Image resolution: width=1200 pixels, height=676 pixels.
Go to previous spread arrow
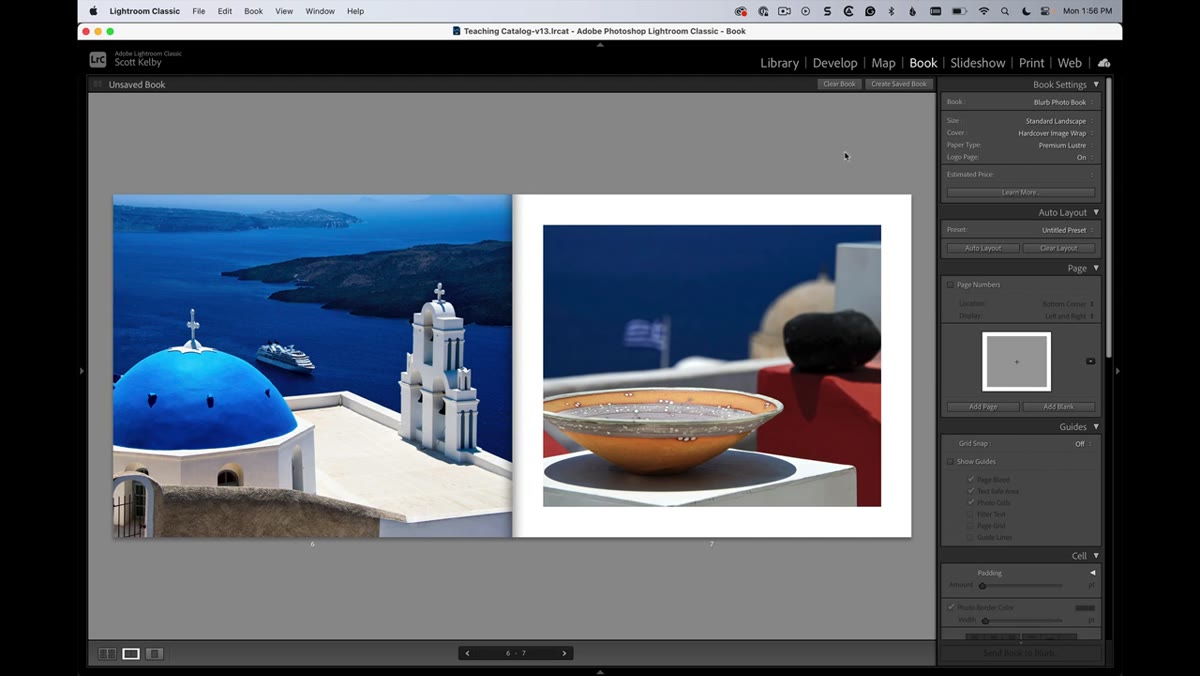467,653
